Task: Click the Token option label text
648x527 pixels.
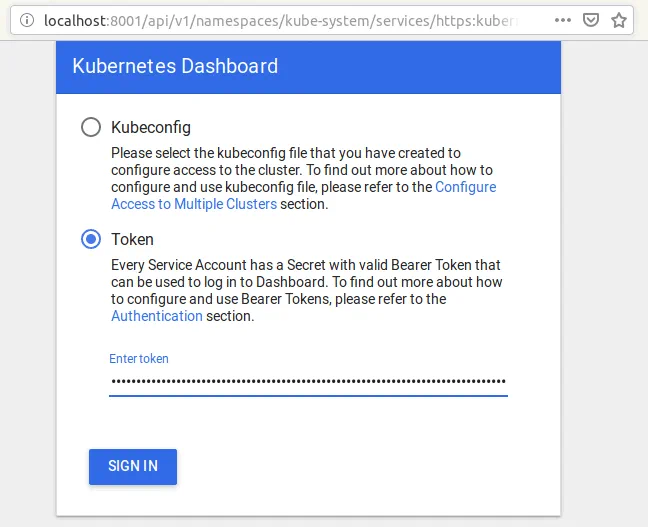Action: [x=132, y=239]
